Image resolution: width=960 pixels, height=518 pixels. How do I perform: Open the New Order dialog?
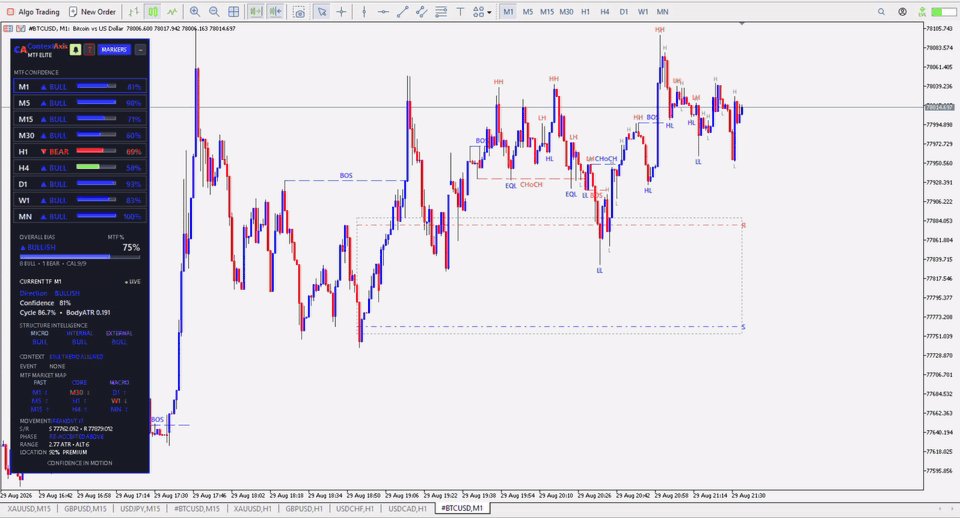92,12
